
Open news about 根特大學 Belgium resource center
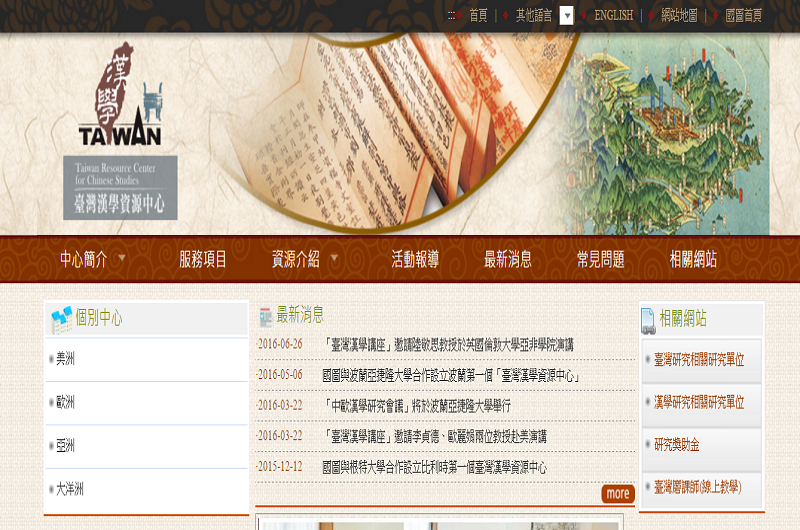point(435,467)
